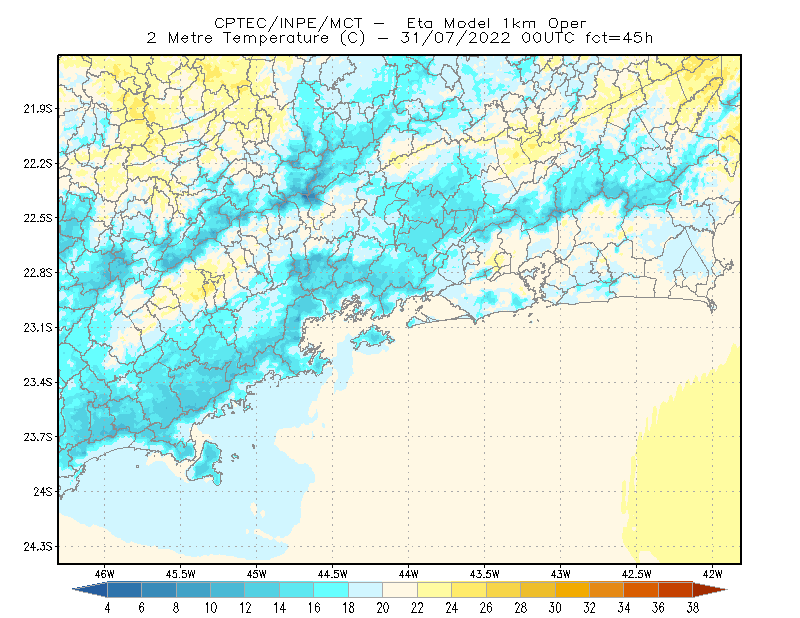Click the 22-24 light yellow legend swatch
Screen dimensions: 800x618
pos(435,589)
